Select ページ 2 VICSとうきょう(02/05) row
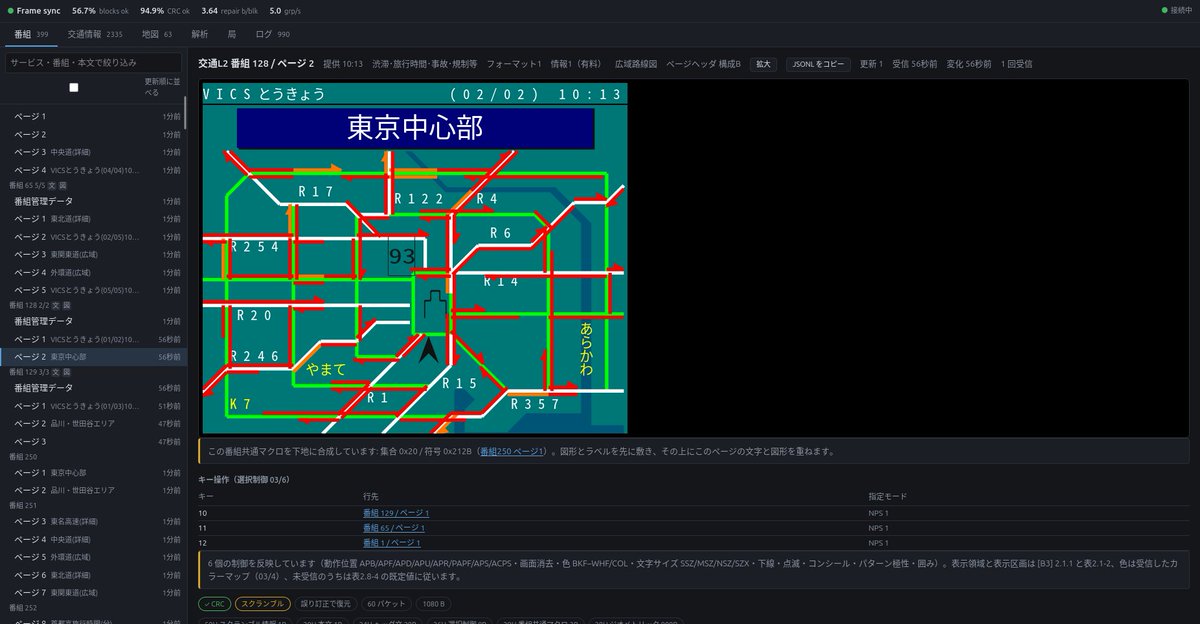Viewport: 1200px width, 624px height. 92,236
